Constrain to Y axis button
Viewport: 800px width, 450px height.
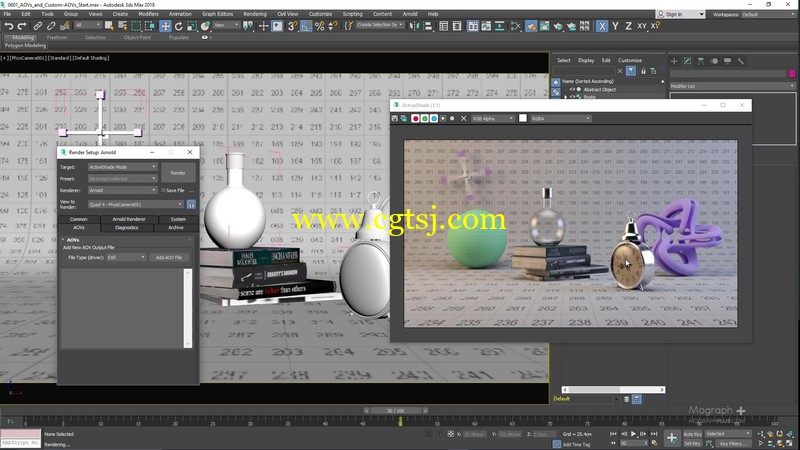tap(615, 26)
